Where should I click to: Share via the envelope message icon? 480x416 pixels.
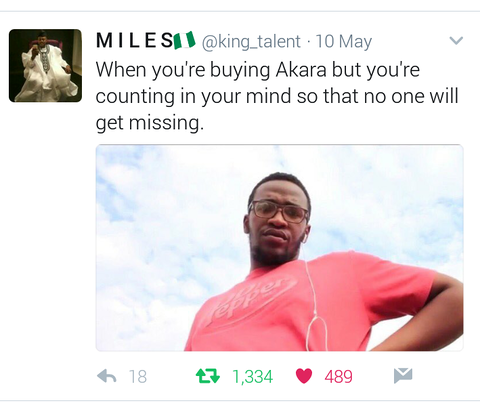(403, 376)
